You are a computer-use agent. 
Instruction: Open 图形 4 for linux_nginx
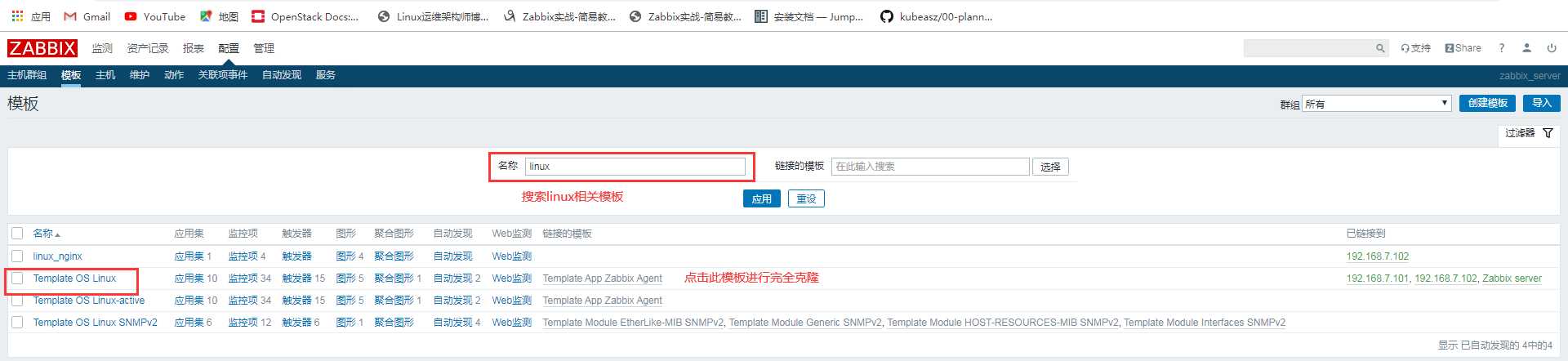[345, 256]
